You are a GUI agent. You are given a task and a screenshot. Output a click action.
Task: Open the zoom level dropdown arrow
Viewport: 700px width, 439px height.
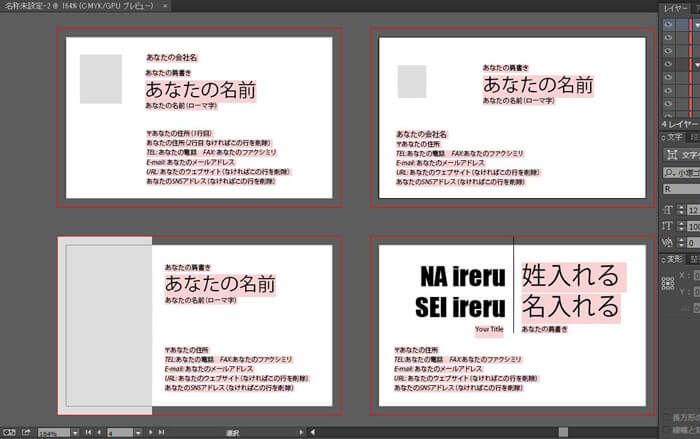pyautogui.click(x=75, y=433)
